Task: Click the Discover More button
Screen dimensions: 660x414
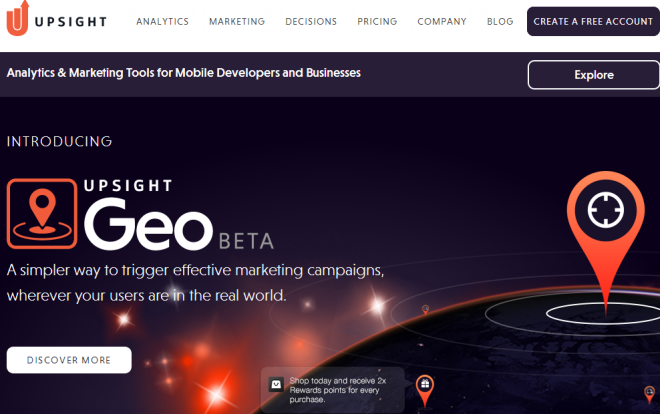Action: tap(69, 360)
